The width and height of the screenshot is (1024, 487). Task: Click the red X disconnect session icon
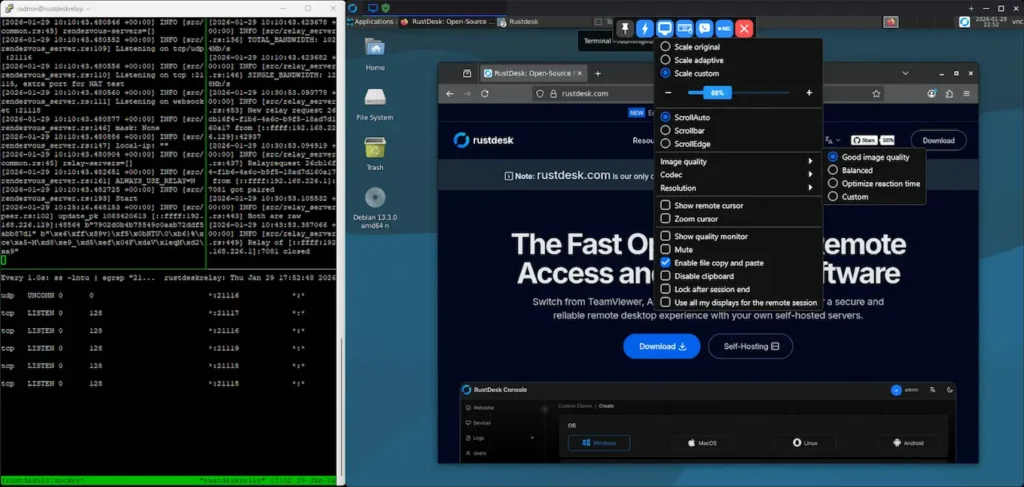[x=744, y=28]
